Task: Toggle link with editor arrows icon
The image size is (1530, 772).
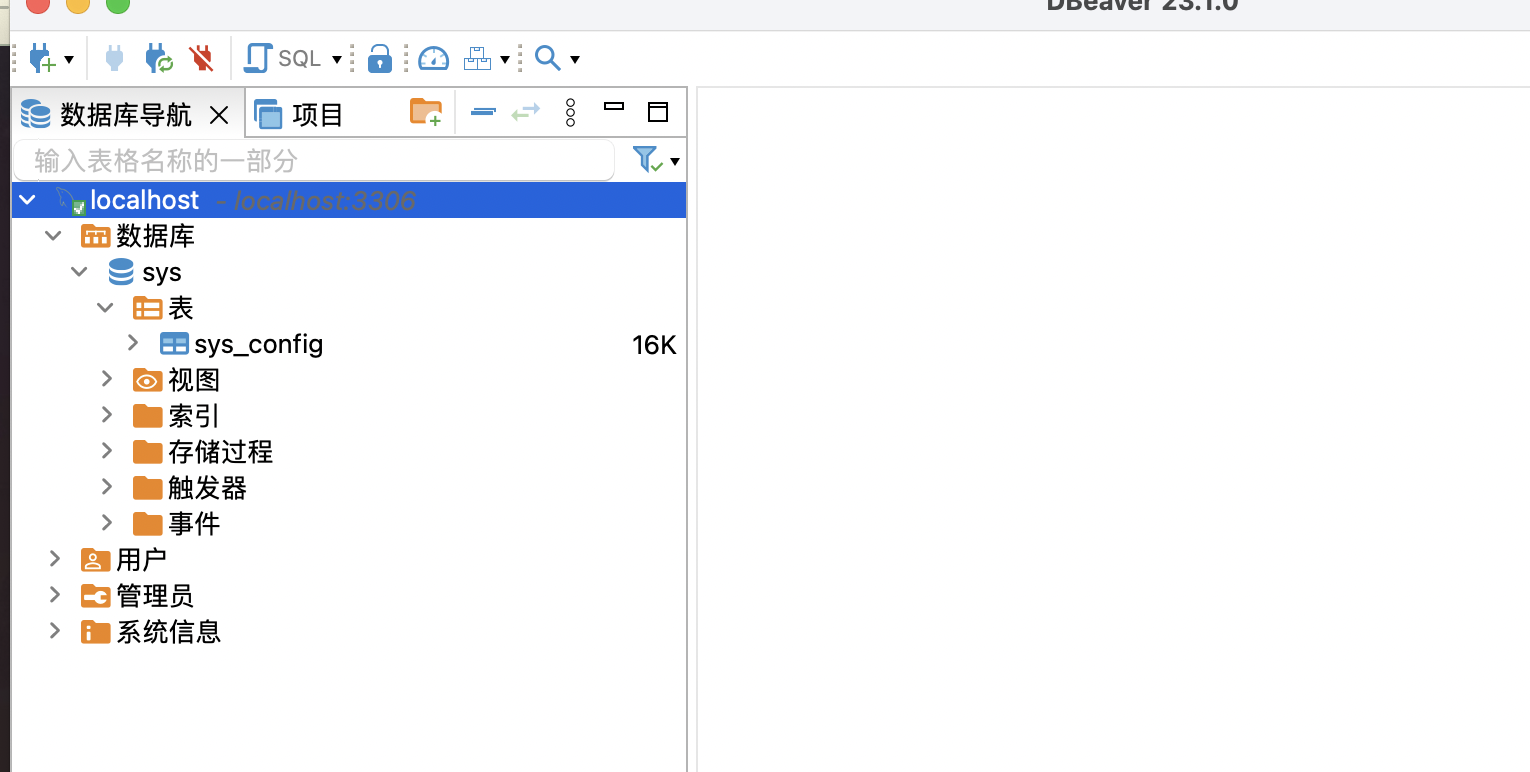Action: [x=526, y=112]
